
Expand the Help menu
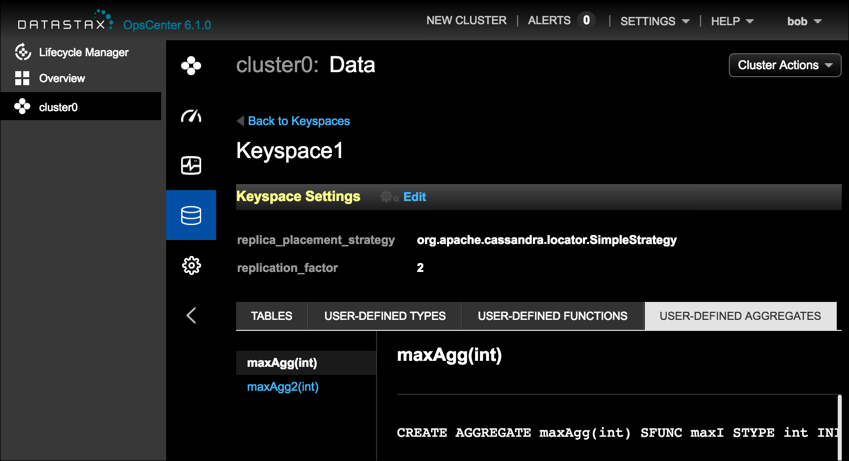point(732,21)
